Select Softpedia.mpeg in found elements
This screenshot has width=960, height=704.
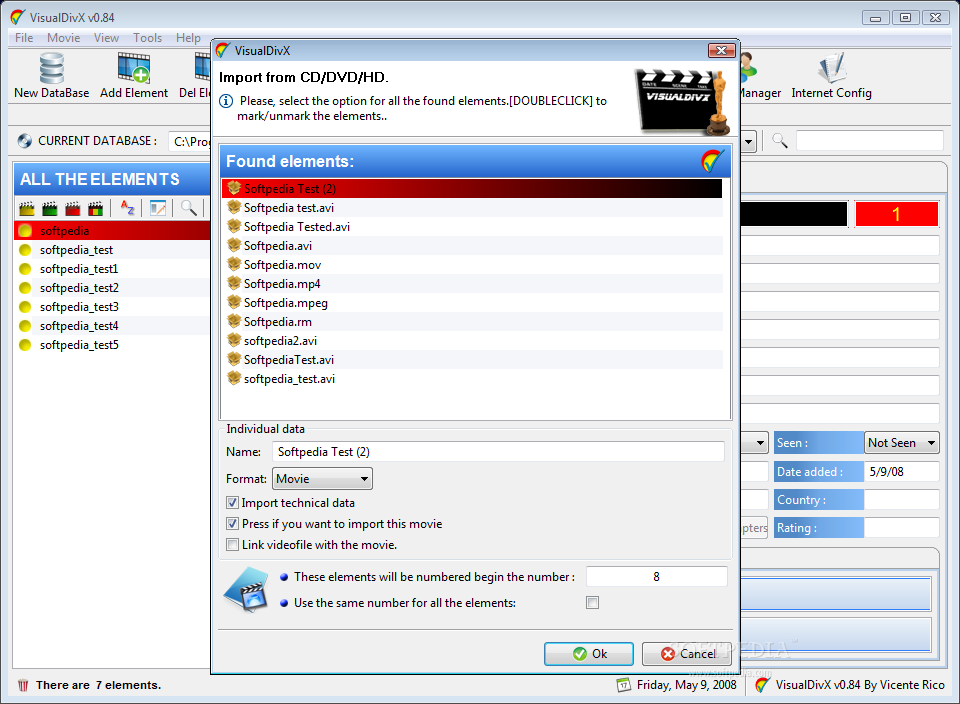(x=472, y=302)
